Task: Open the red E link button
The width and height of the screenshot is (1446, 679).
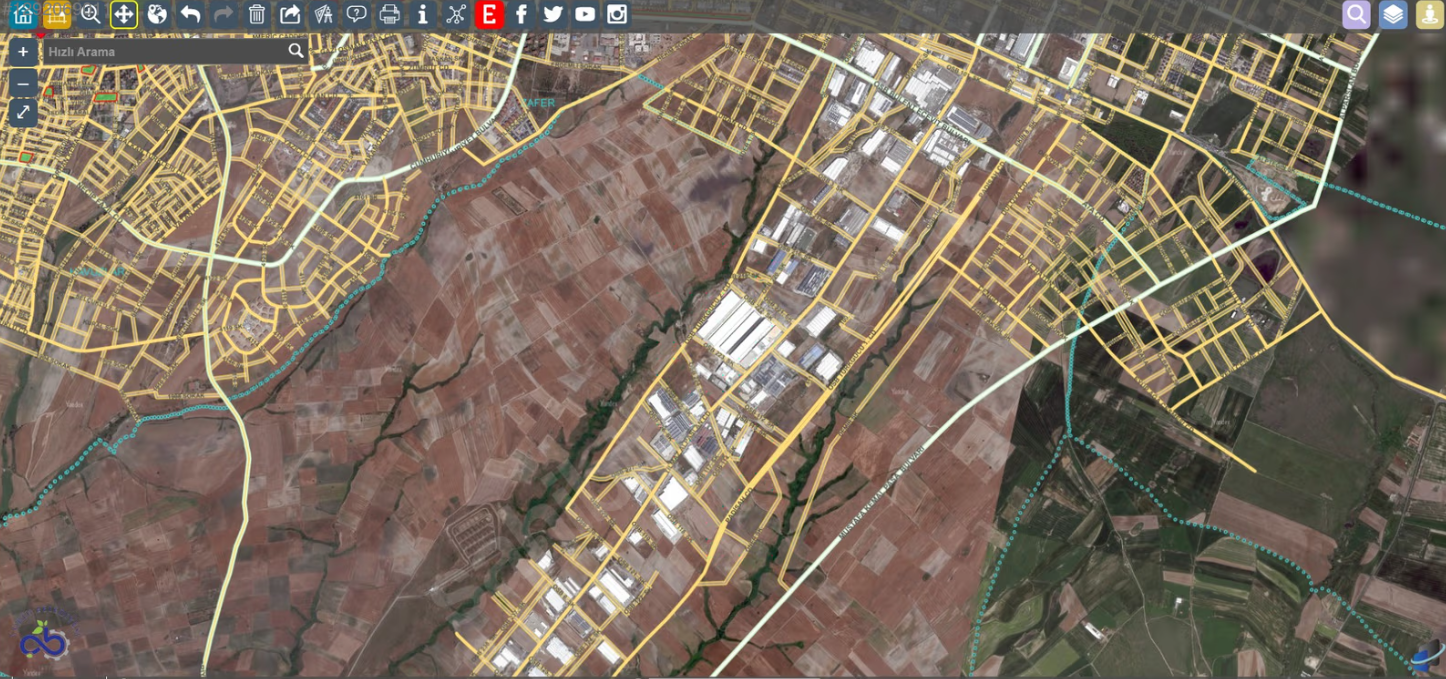Action: (489, 14)
